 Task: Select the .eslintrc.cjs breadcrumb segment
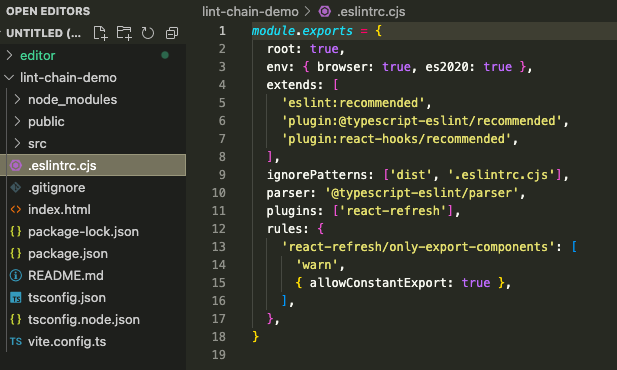point(371,11)
